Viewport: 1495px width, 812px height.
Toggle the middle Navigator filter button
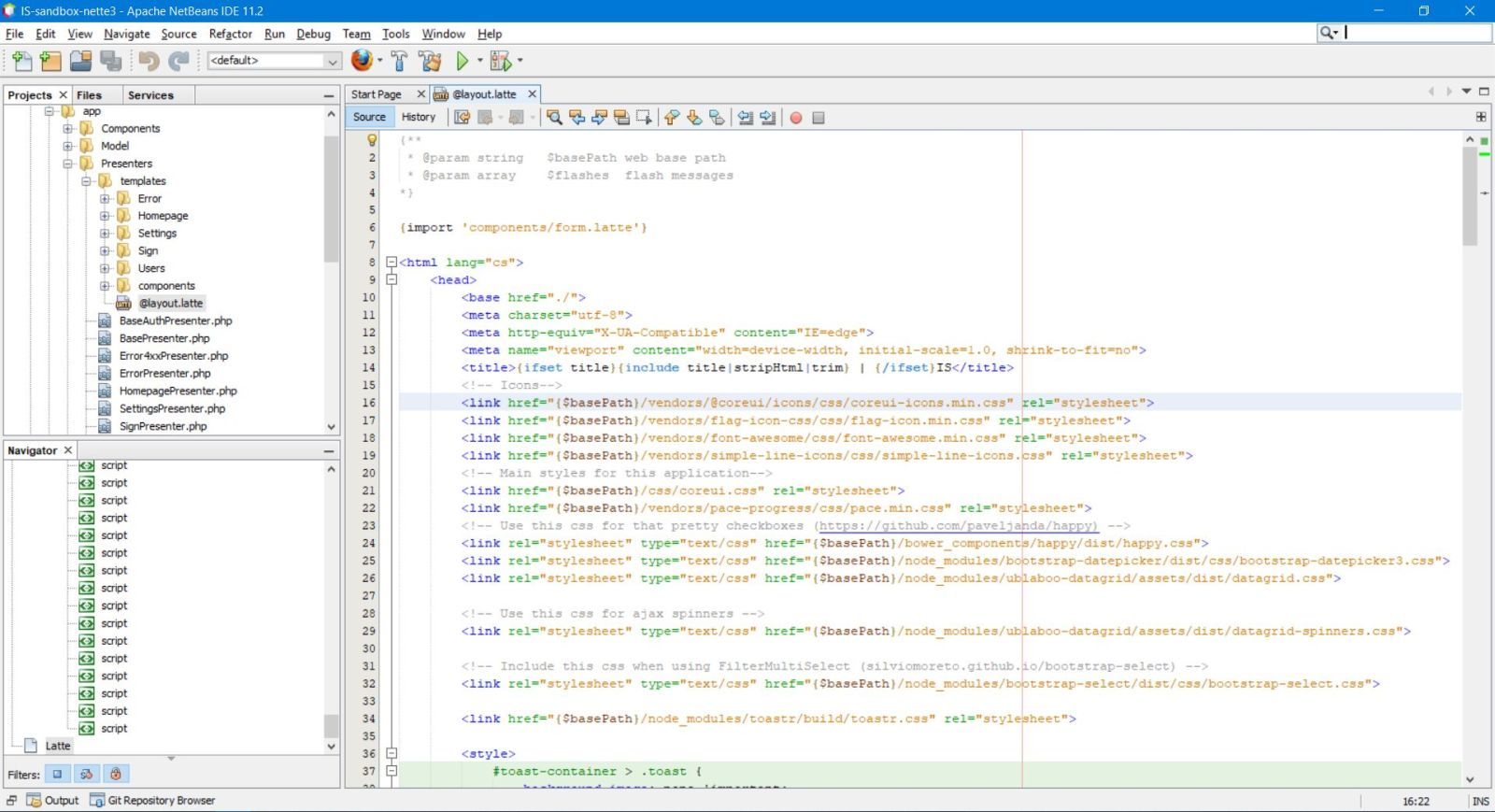(86, 774)
